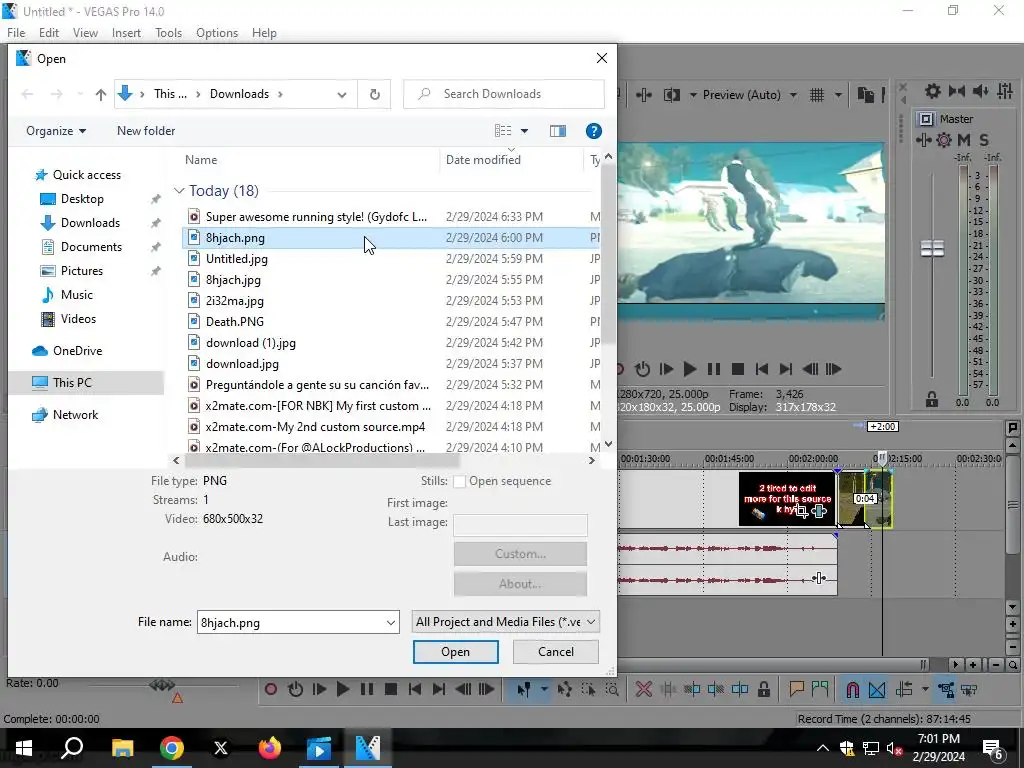Toggle the Auto Ripple icon
1024x768 pixels.
904,689
